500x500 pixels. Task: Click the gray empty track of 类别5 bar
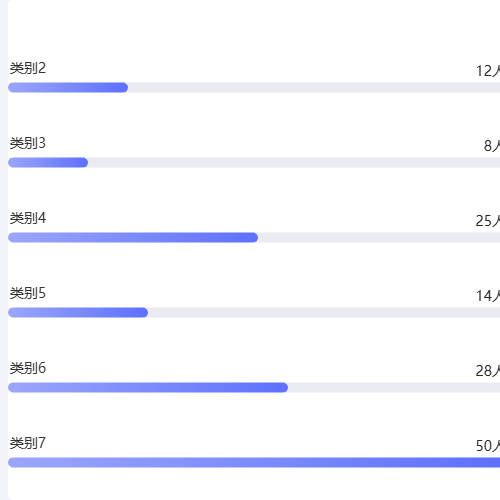tap(324, 312)
